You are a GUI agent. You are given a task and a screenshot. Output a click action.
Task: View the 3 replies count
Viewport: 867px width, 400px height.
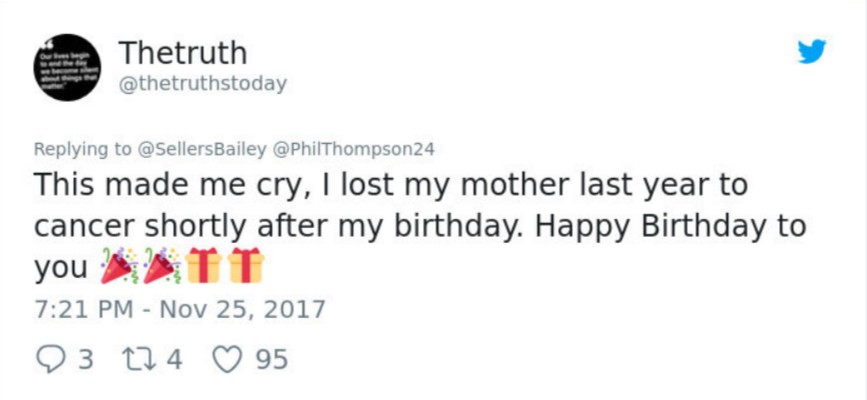coord(86,358)
